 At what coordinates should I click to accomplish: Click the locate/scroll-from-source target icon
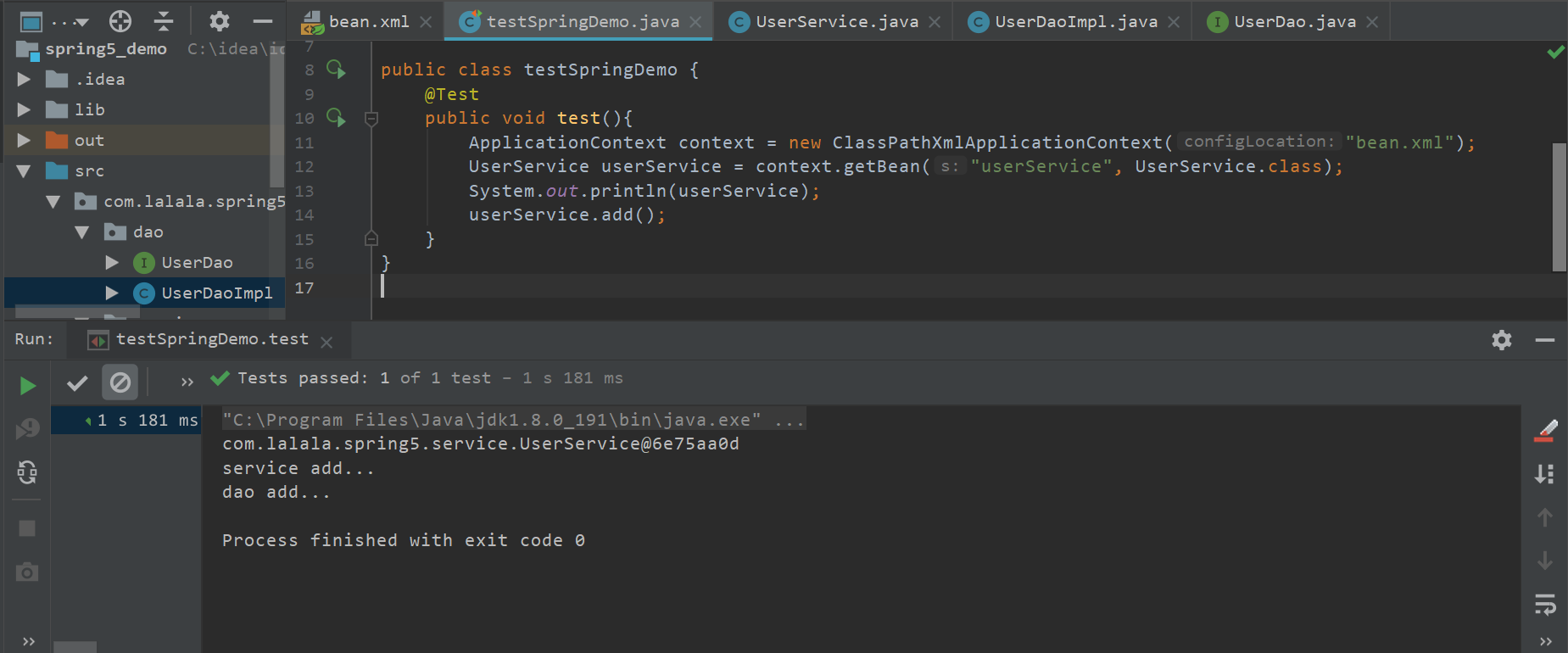point(120,21)
